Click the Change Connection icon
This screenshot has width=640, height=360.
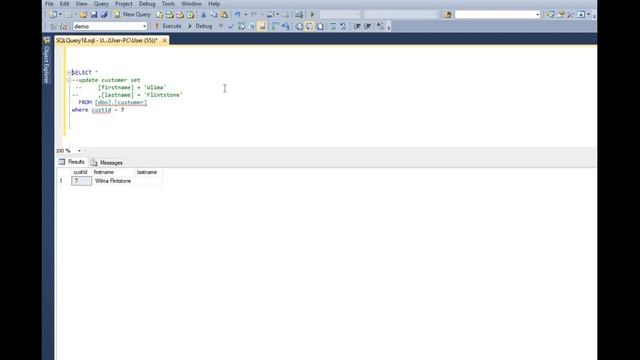pos(63,26)
